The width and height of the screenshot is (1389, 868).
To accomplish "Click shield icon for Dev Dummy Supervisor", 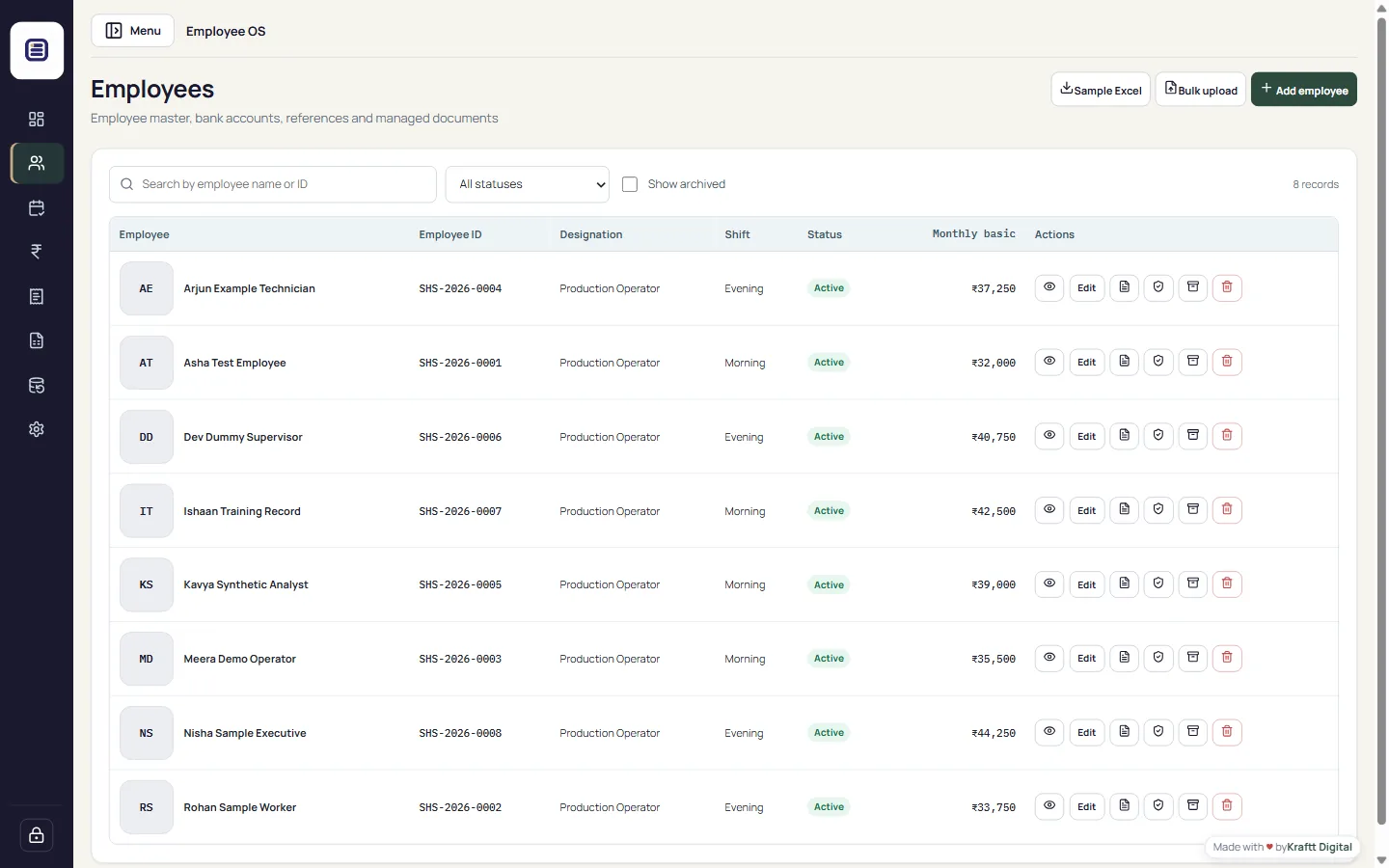I will click(1158, 436).
